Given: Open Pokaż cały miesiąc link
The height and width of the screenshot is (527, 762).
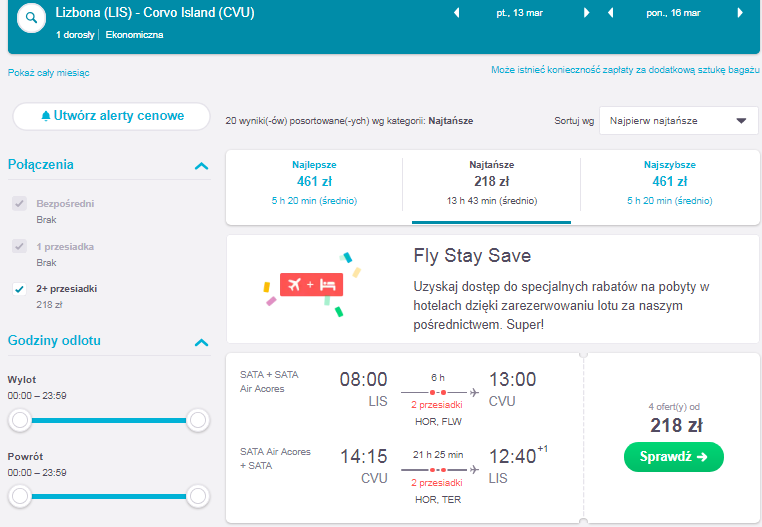Looking at the screenshot, I should point(49,73).
